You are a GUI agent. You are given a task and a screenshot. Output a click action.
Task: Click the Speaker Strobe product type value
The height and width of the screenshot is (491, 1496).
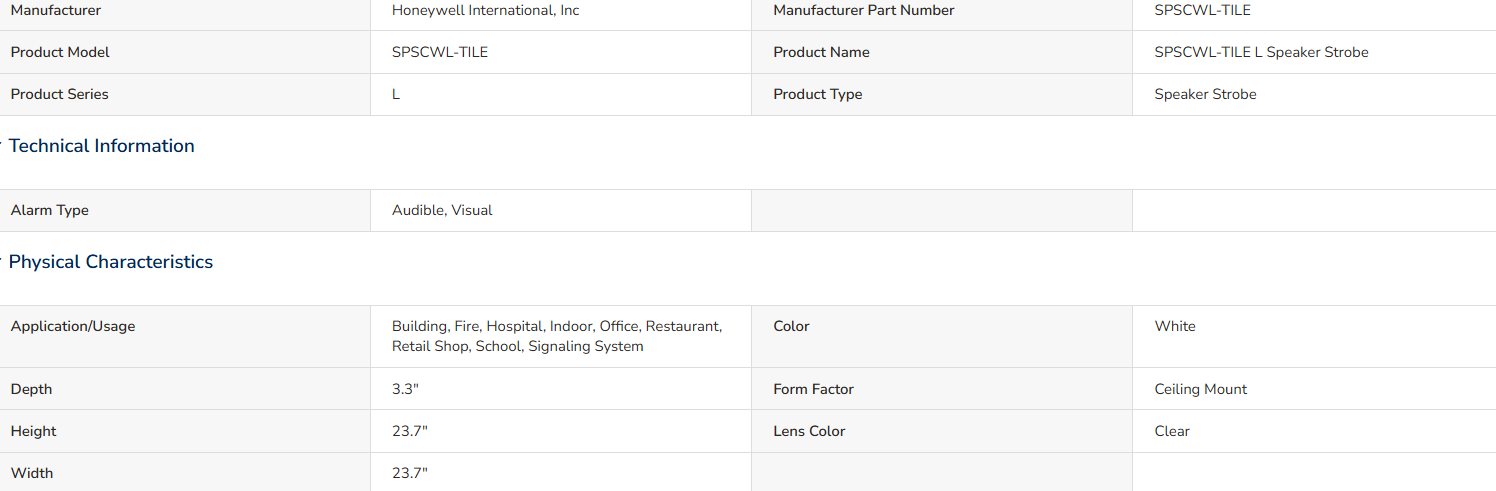click(x=1205, y=94)
